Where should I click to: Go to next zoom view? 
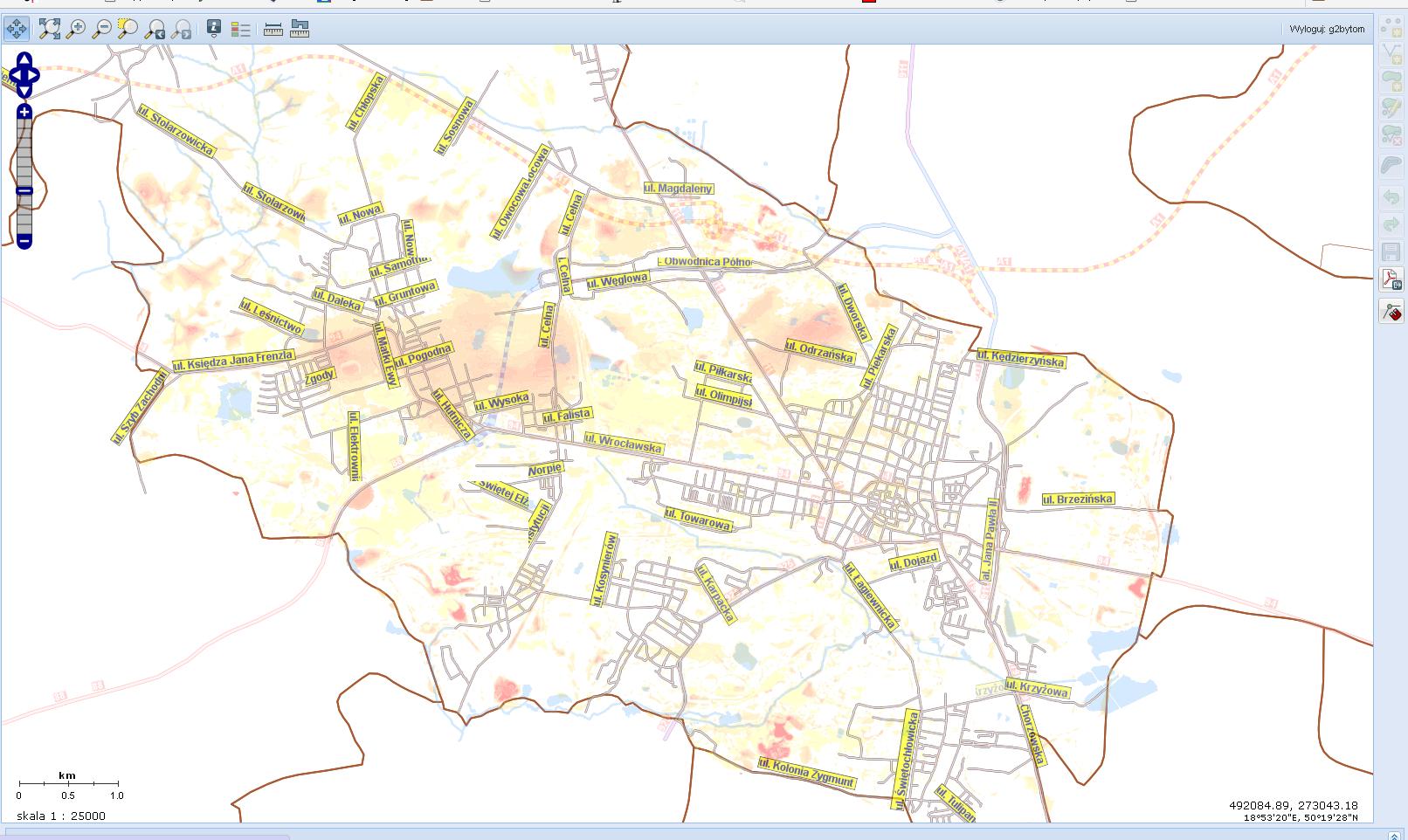click(x=181, y=29)
